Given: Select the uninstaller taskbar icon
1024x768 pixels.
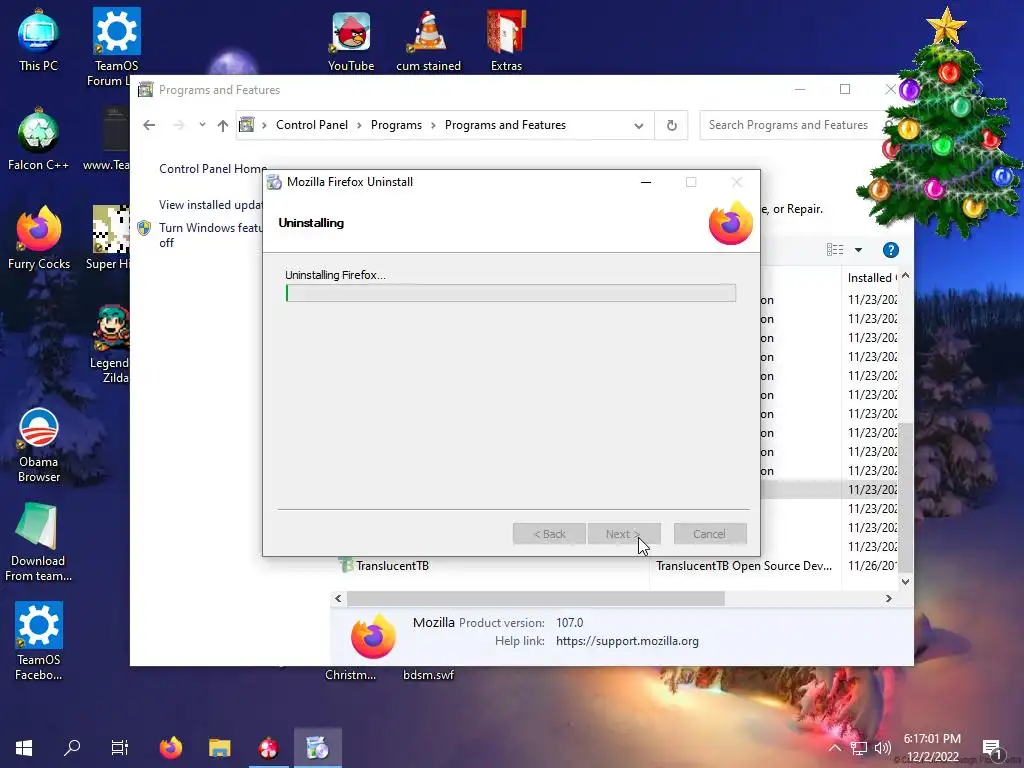Looking at the screenshot, I should 317,747.
